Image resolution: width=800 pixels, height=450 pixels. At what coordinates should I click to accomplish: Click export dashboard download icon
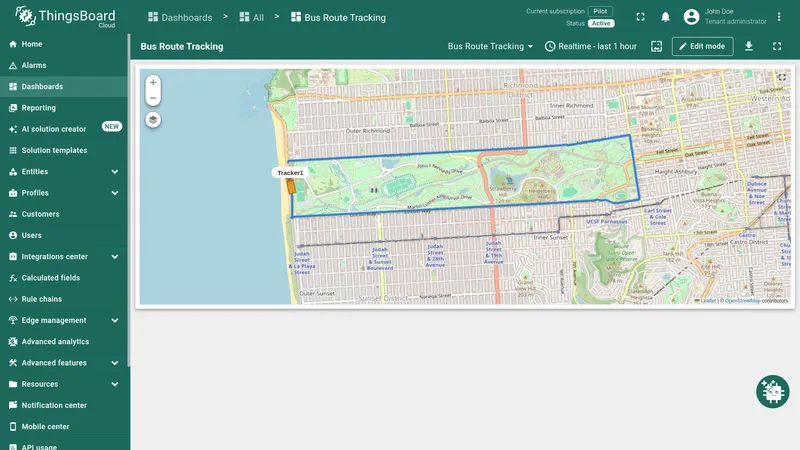(x=748, y=46)
